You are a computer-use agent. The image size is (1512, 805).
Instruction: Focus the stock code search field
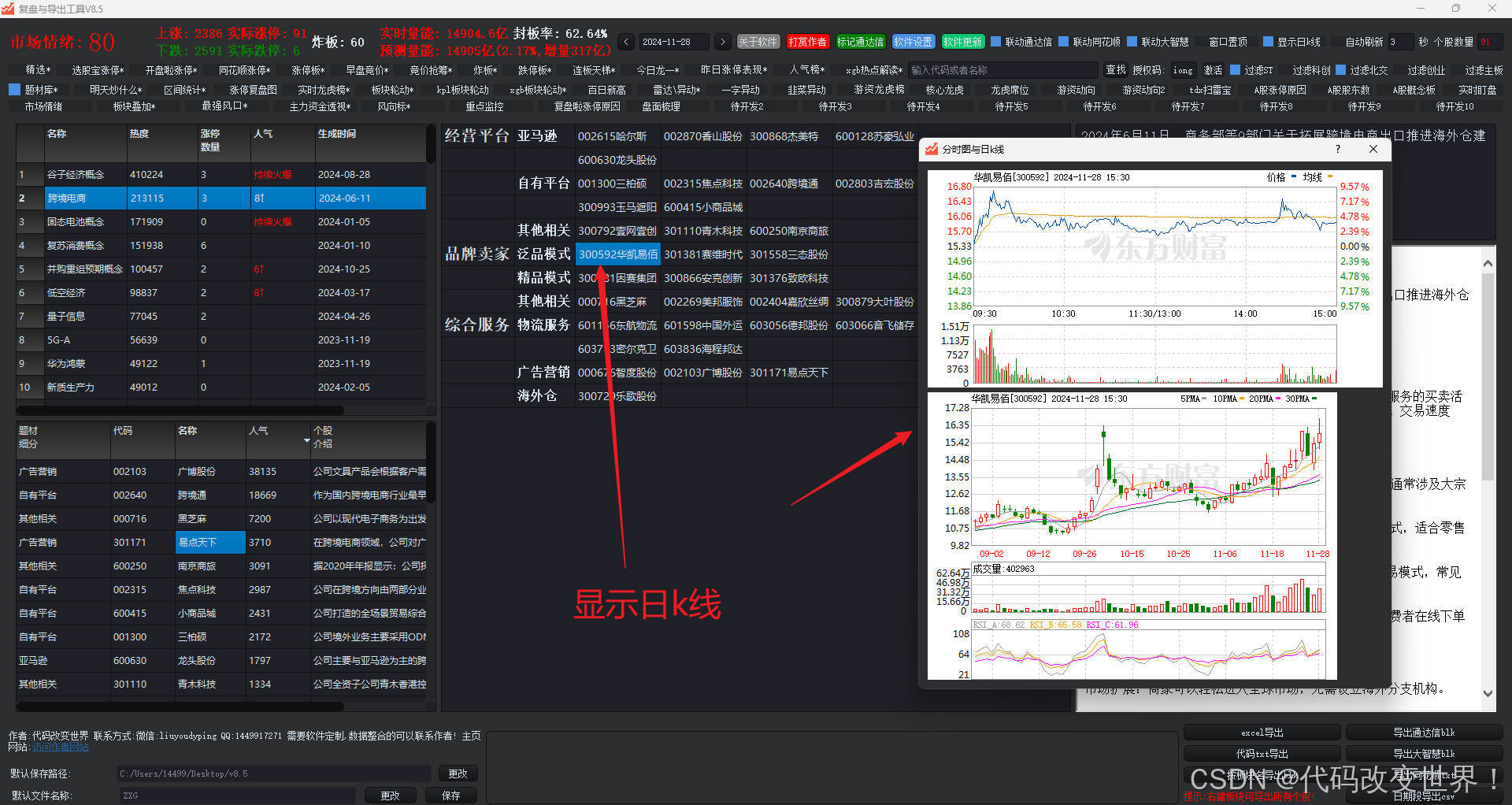click(1002, 70)
